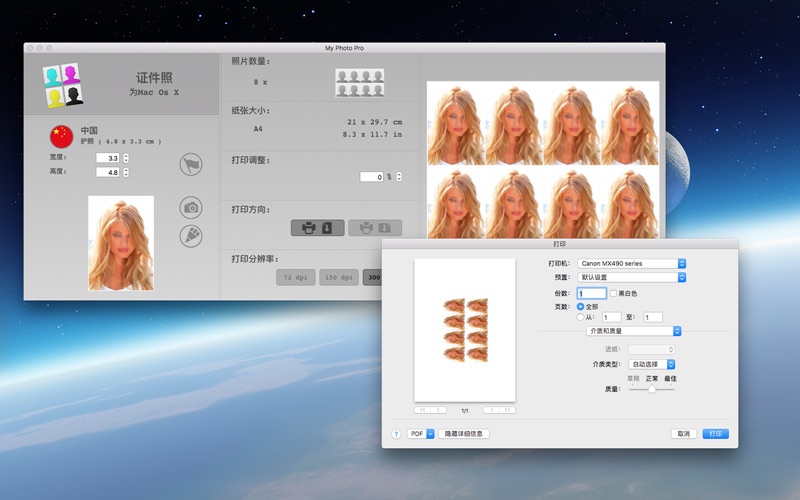Open the 打印机 Canon MX490 dropdown
The height and width of the screenshot is (500, 800).
632,263
